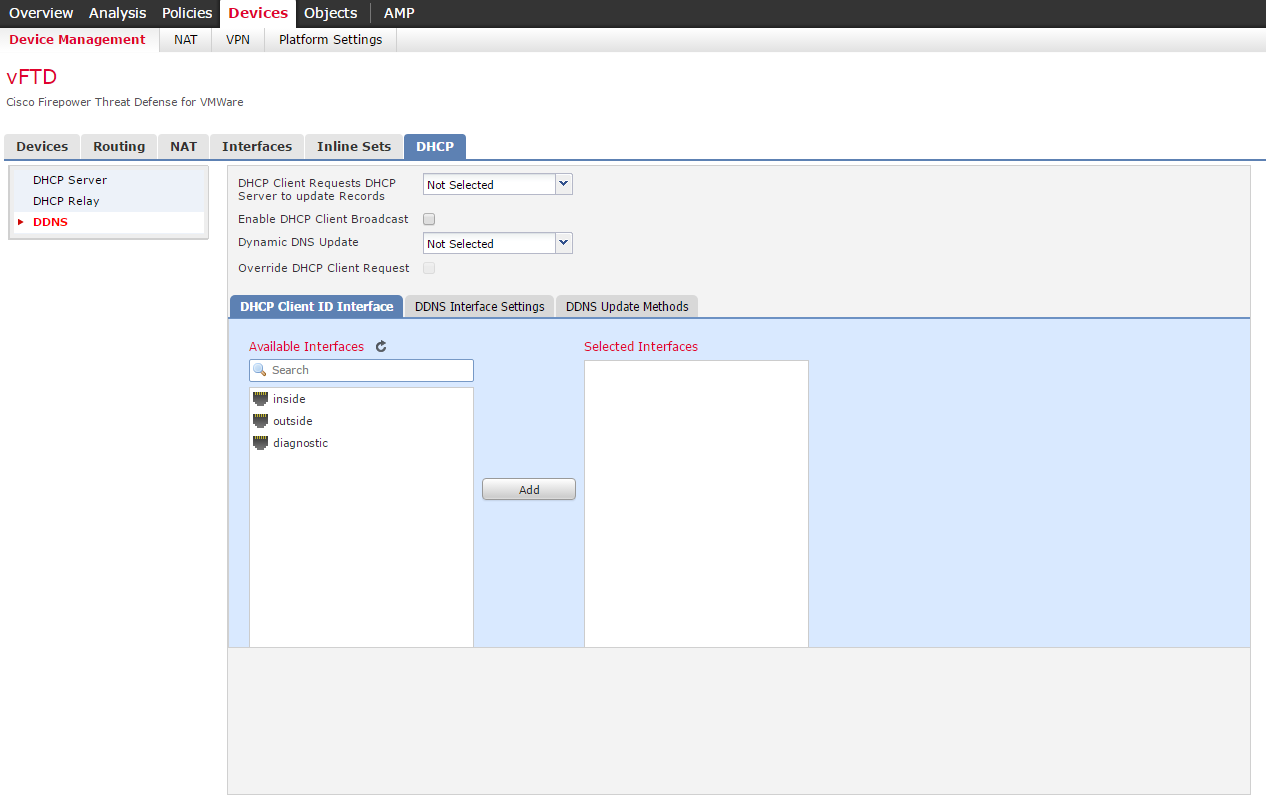Click the search magnifier icon
Image resolution: width=1266 pixels, height=804 pixels.
[260, 370]
